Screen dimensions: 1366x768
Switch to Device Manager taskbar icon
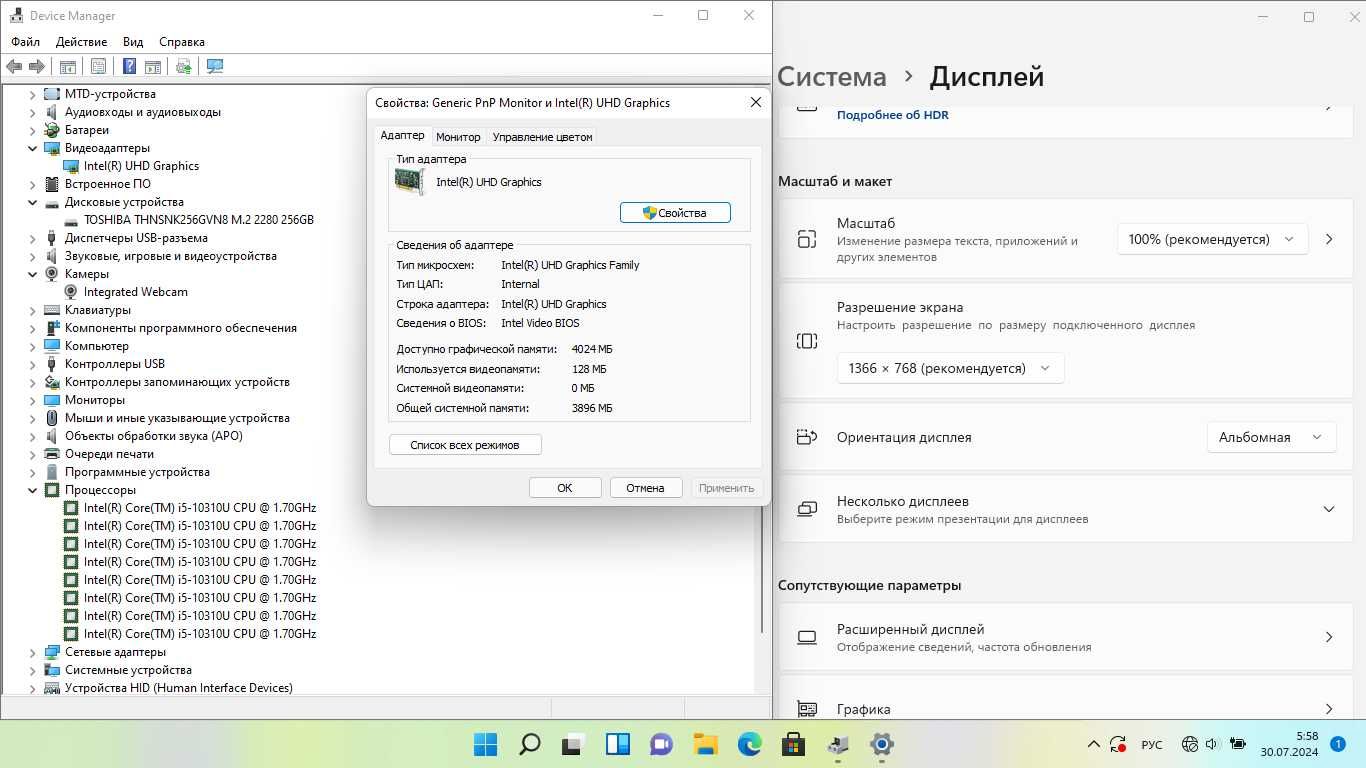click(837, 744)
